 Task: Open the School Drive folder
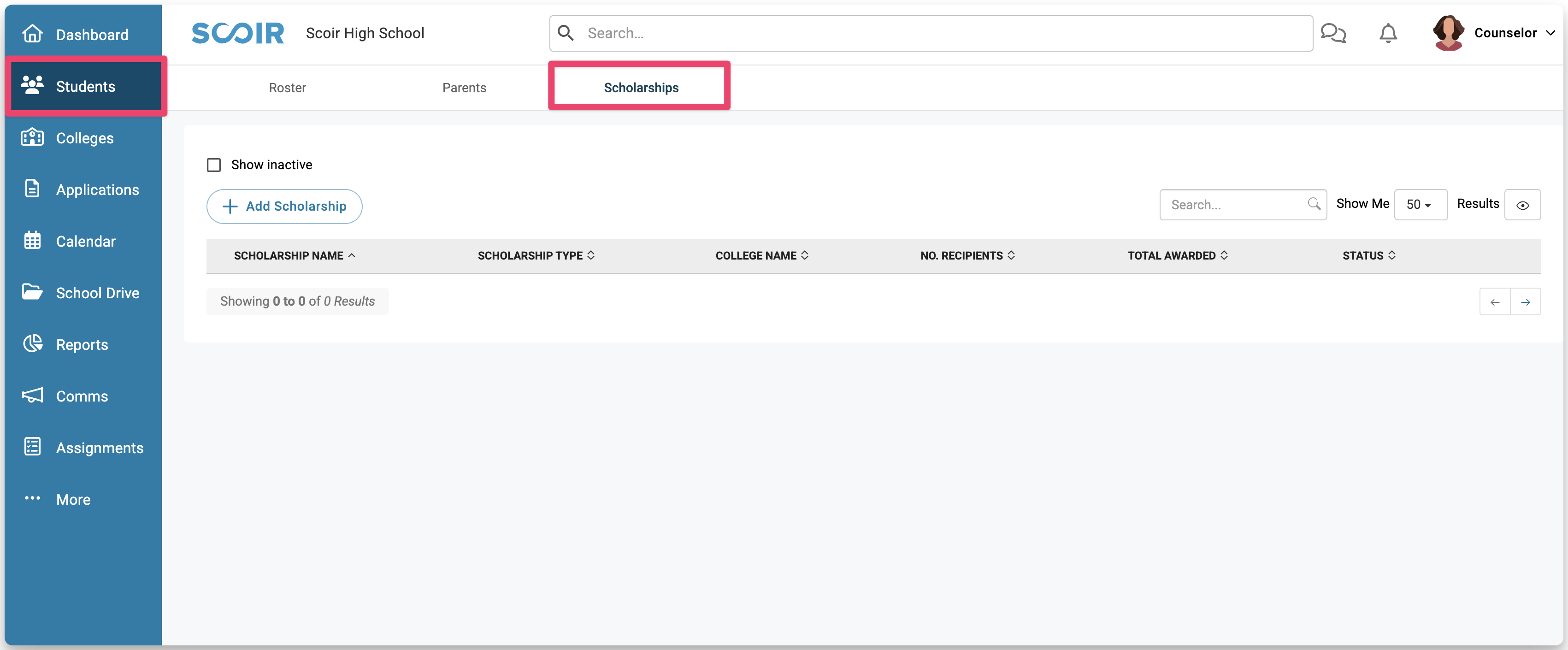97,293
